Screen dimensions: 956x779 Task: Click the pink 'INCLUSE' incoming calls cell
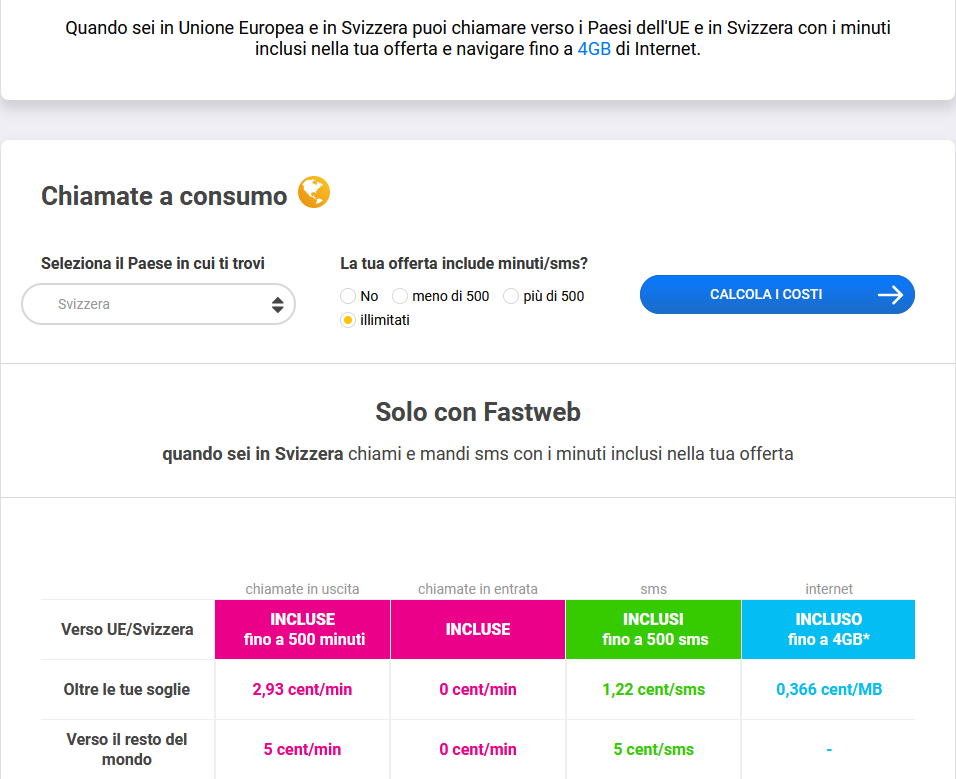tap(478, 629)
